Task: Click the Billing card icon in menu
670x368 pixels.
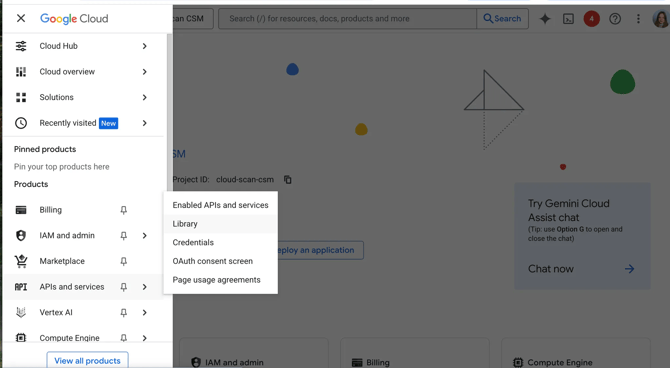Action: coord(21,210)
